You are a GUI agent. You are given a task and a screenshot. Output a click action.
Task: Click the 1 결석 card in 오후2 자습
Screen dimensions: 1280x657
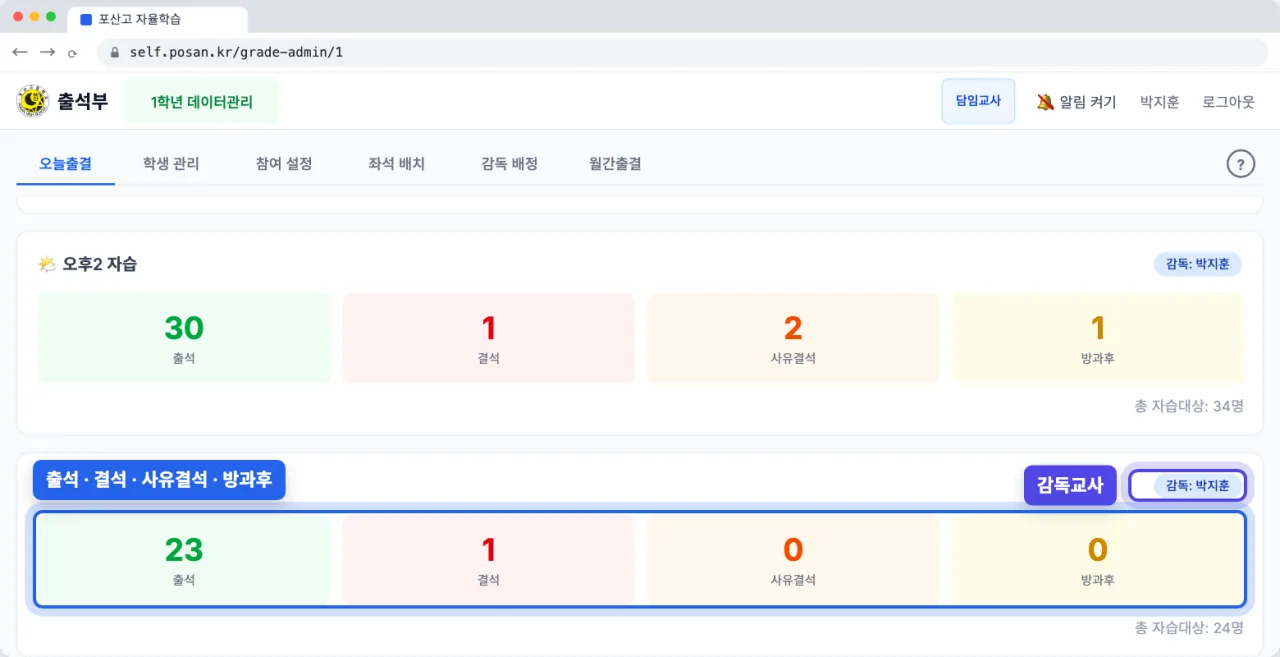[x=489, y=338]
